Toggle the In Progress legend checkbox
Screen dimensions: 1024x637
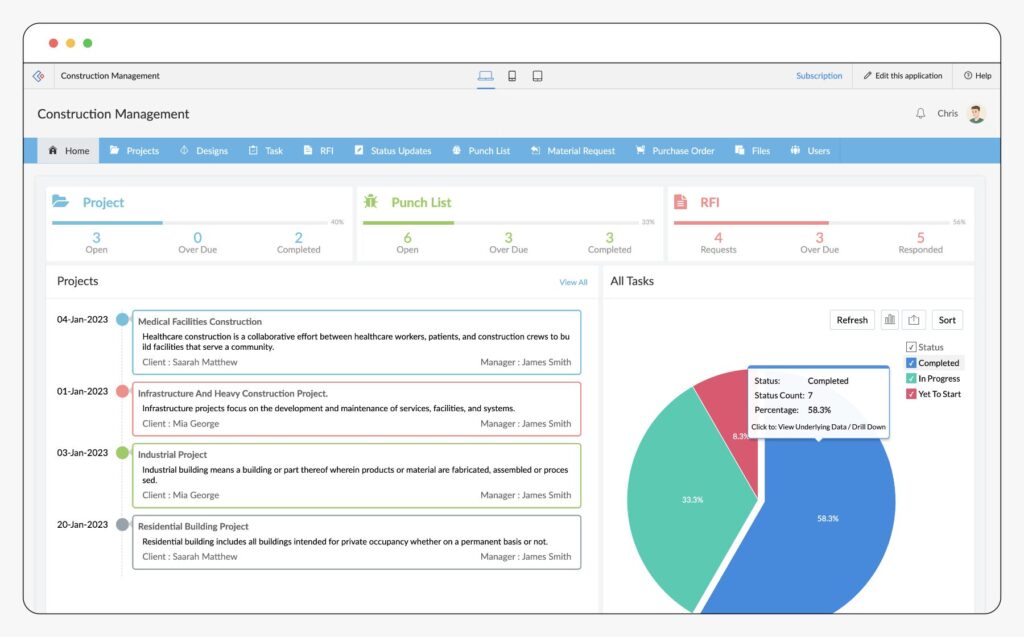(x=911, y=379)
